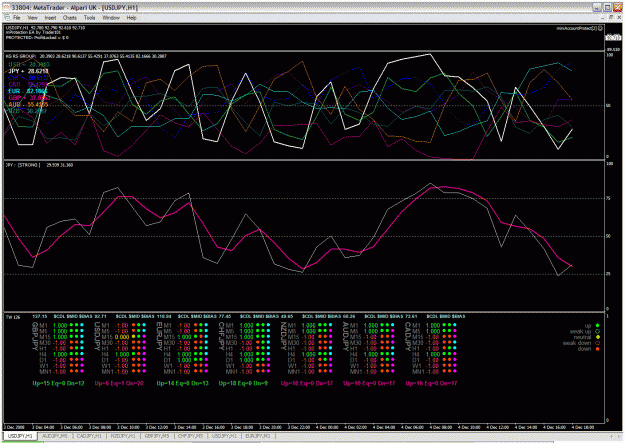Switch to the EURJPY chart tab
This screenshot has height=443, width=625.
(258, 436)
